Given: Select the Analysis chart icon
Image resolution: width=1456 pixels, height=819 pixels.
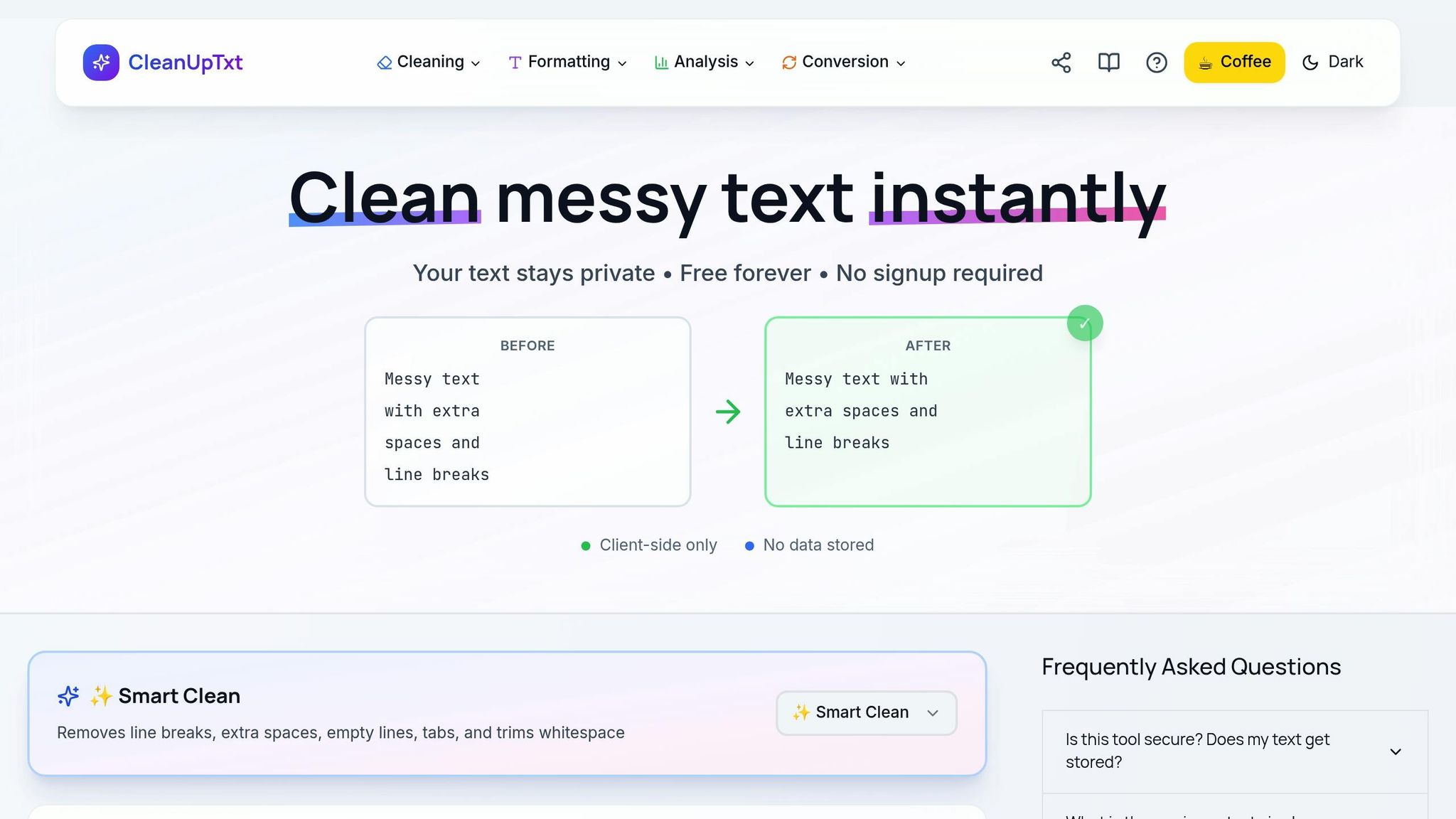Looking at the screenshot, I should [661, 63].
